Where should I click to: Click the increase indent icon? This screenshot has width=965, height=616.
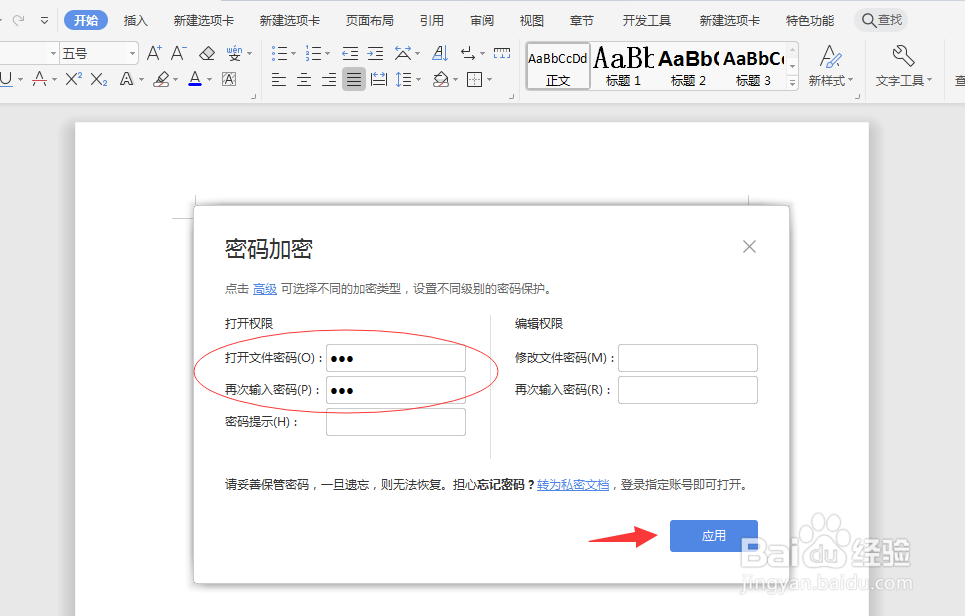click(375, 54)
